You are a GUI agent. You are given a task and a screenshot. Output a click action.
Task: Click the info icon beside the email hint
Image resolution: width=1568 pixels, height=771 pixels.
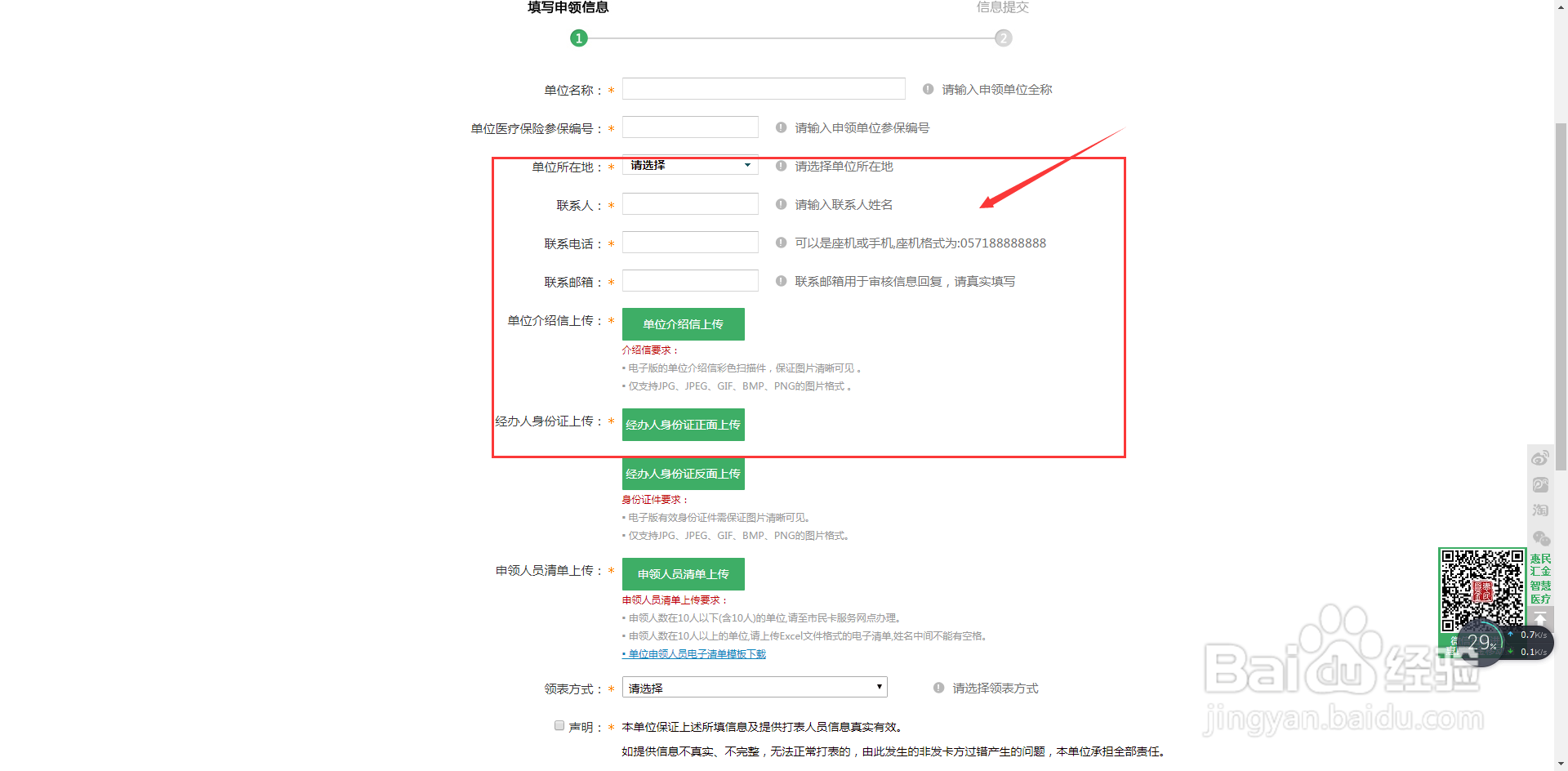tap(781, 281)
